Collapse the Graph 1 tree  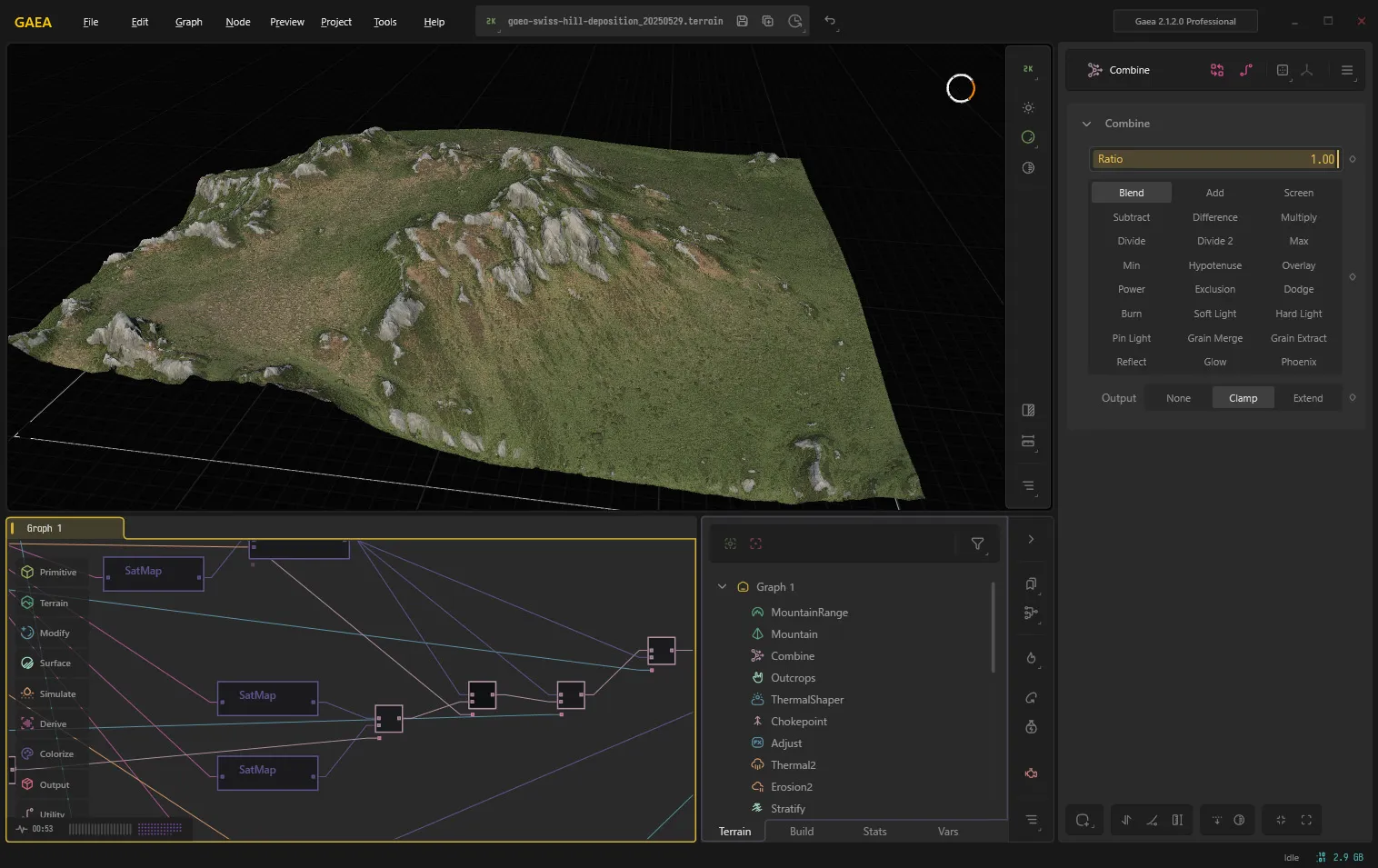[722, 587]
